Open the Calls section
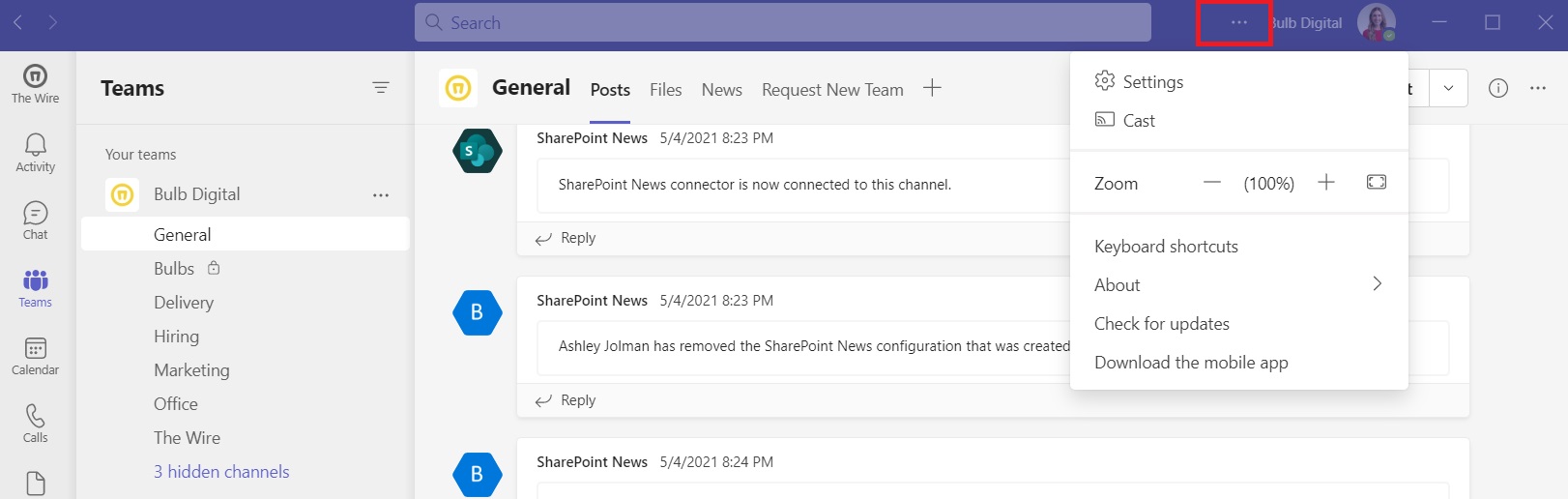This screenshot has height=499, width=1568. (x=35, y=424)
